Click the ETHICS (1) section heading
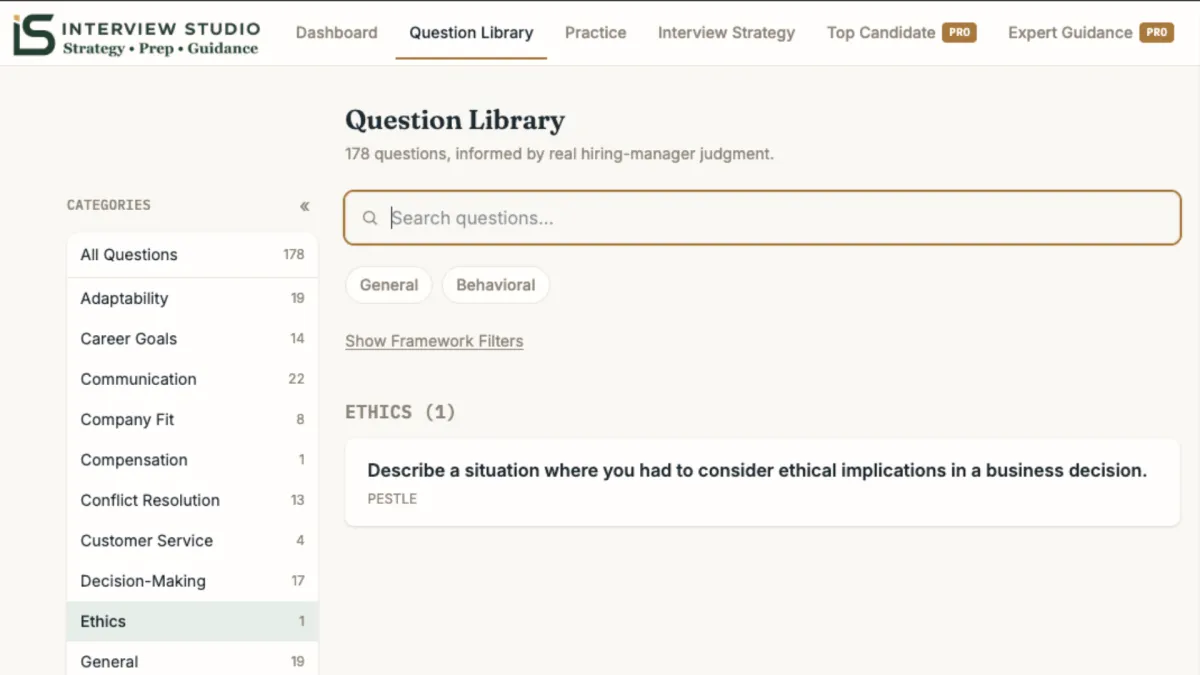This screenshot has width=1200, height=675. 400,412
